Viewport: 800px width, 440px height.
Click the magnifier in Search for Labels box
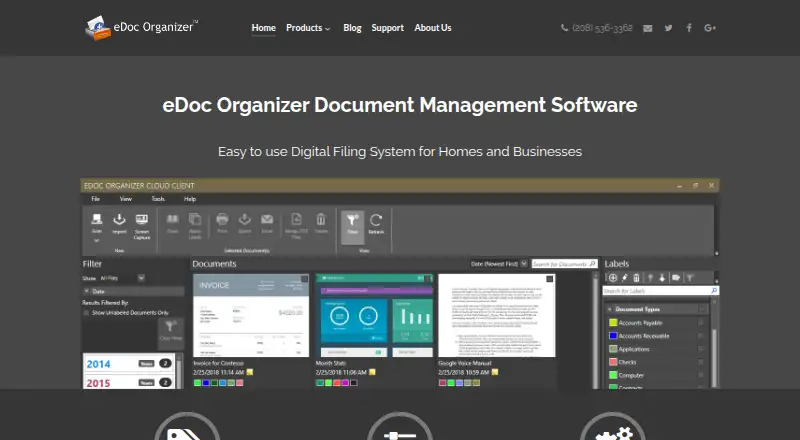click(x=714, y=290)
